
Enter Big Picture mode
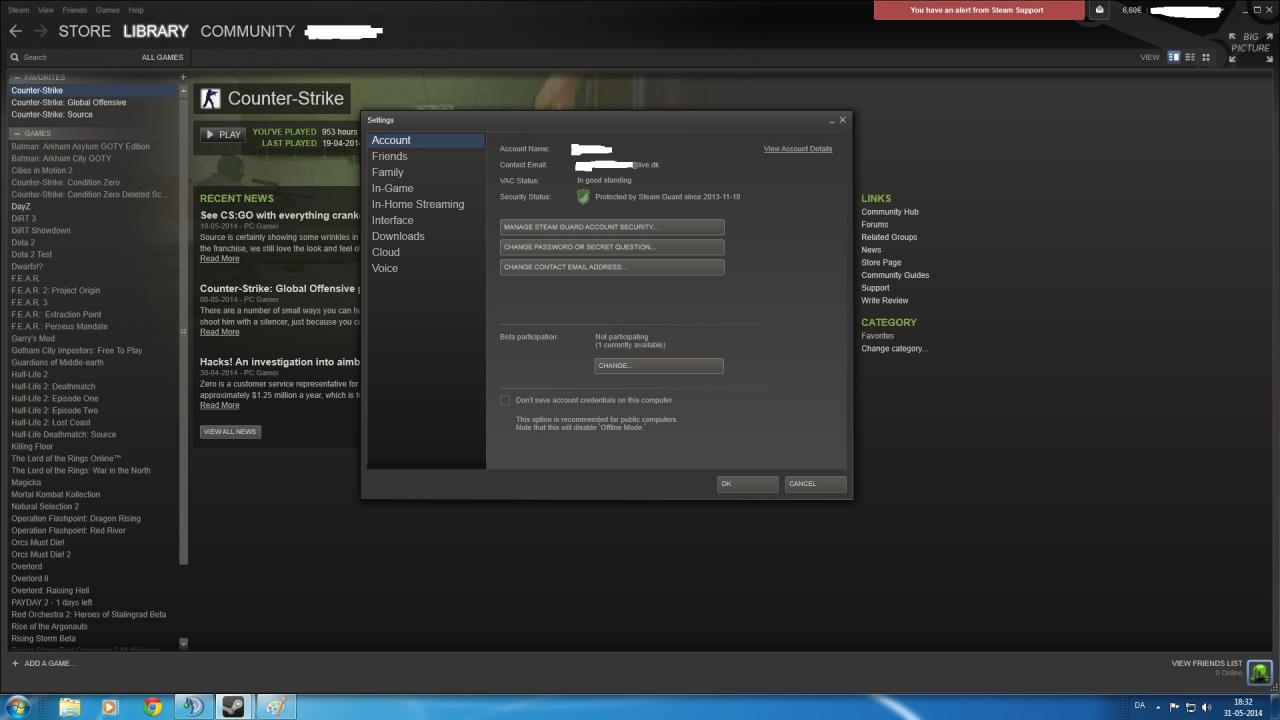[x=1250, y=46]
